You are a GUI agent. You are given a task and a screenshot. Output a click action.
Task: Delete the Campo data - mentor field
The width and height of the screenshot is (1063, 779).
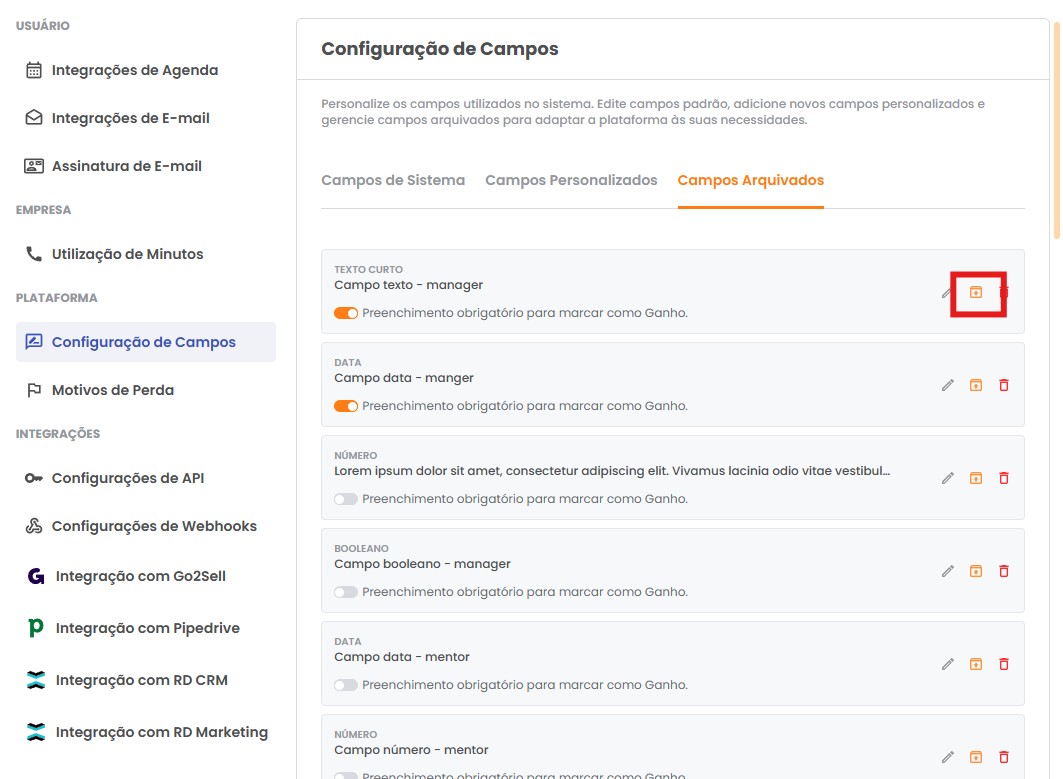1004,664
